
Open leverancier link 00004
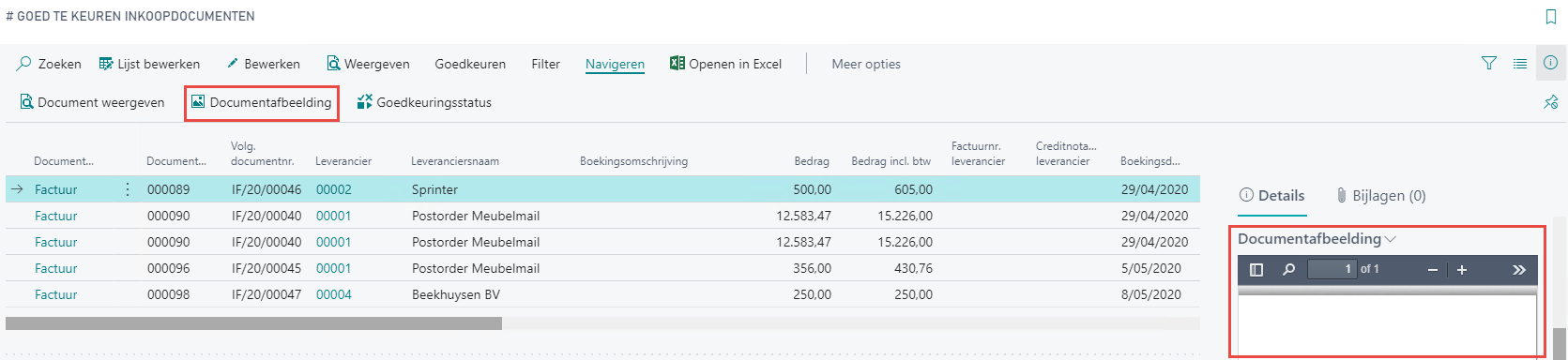click(x=334, y=294)
